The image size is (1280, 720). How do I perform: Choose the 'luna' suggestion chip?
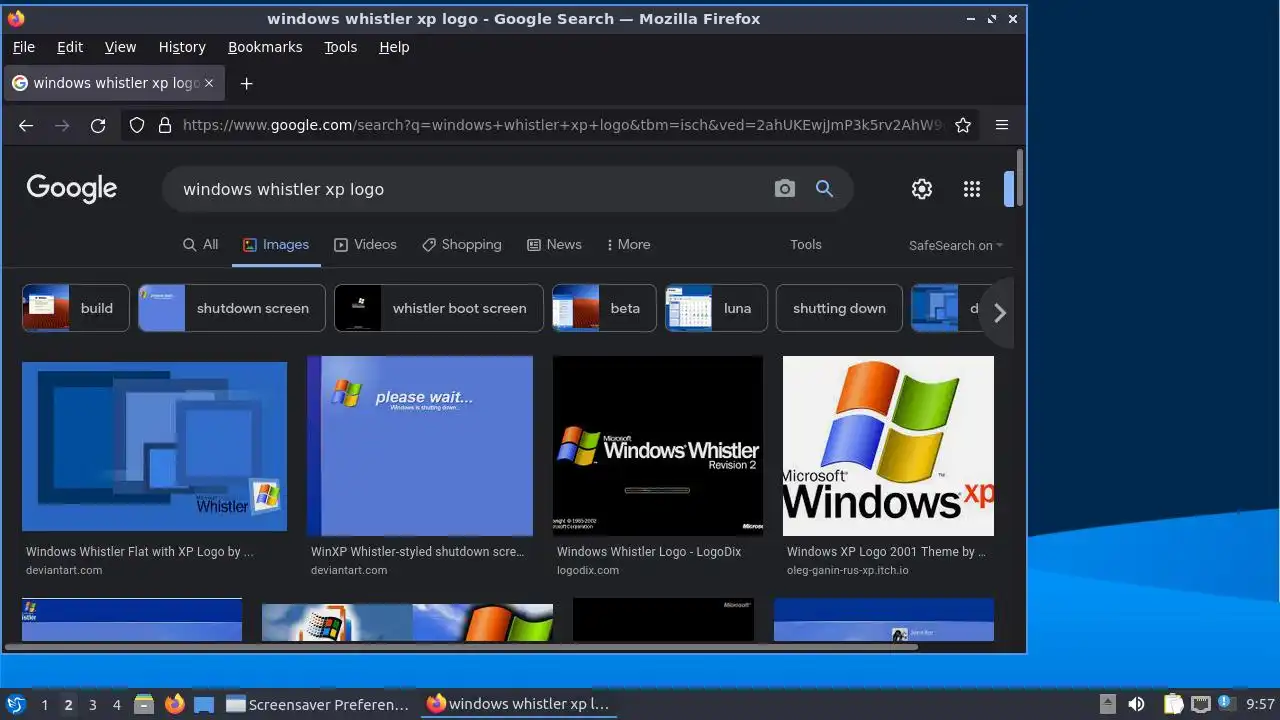716,308
